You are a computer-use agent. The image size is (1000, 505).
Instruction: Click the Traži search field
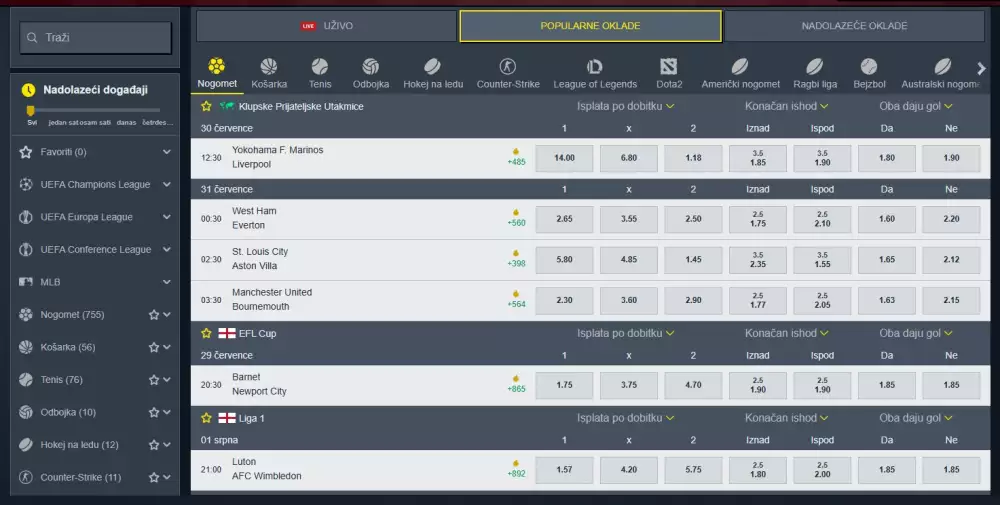click(96, 38)
